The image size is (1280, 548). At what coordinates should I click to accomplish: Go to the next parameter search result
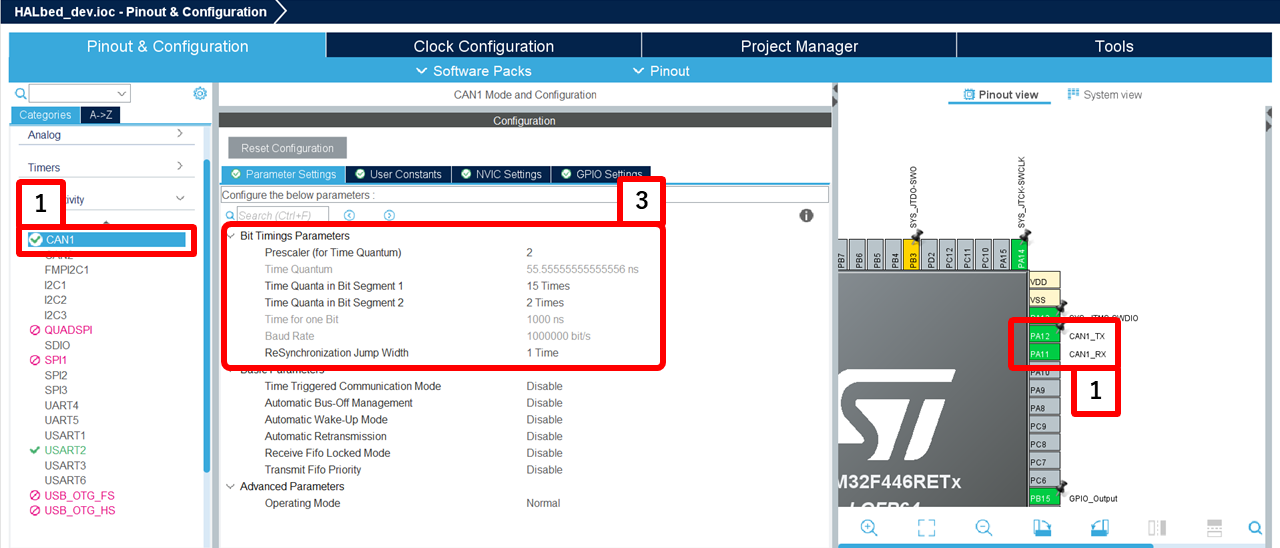coord(389,215)
